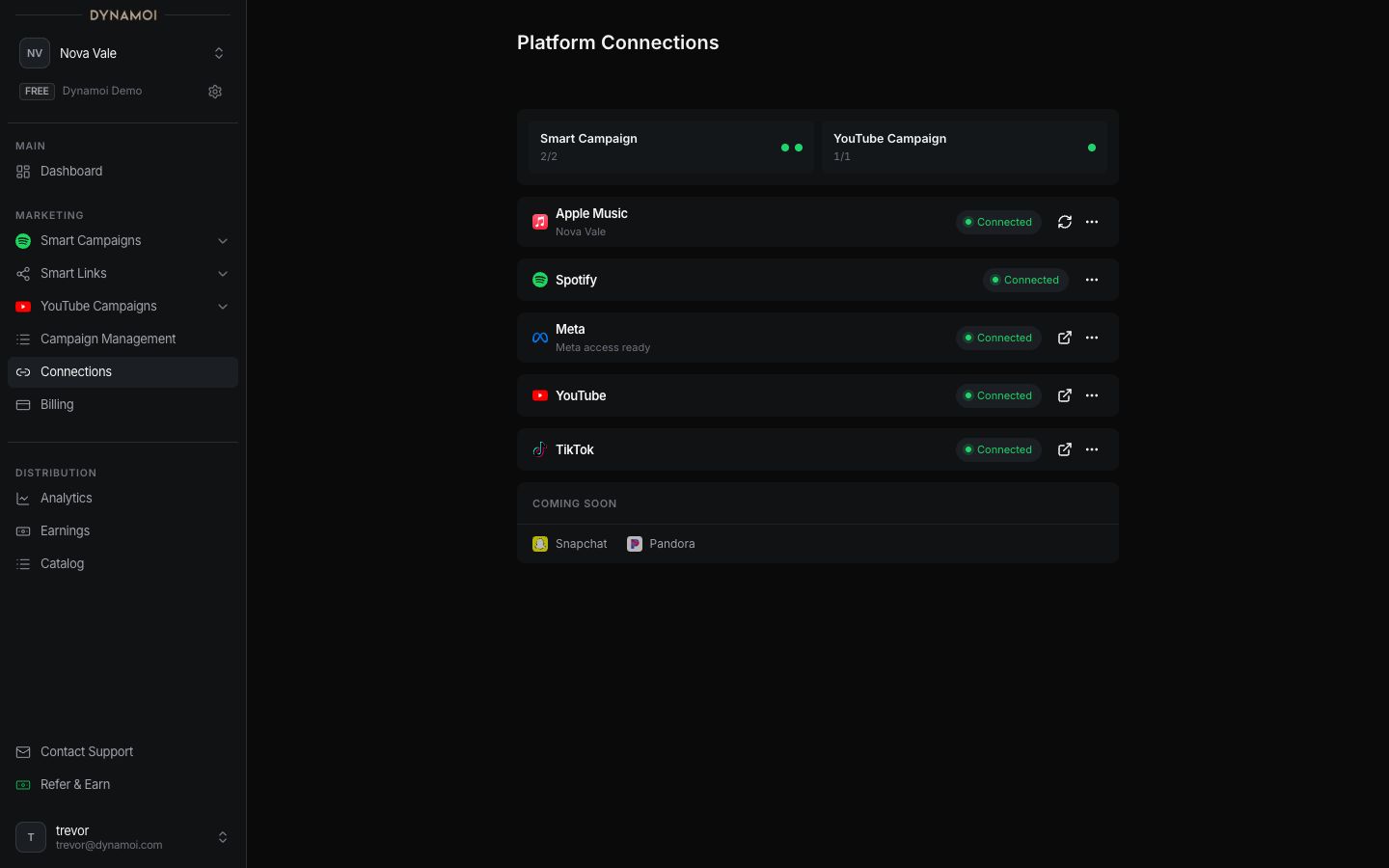Viewport: 1389px width, 868px height.
Task: Open YouTube external link icon
Action: click(x=1065, y=395)
